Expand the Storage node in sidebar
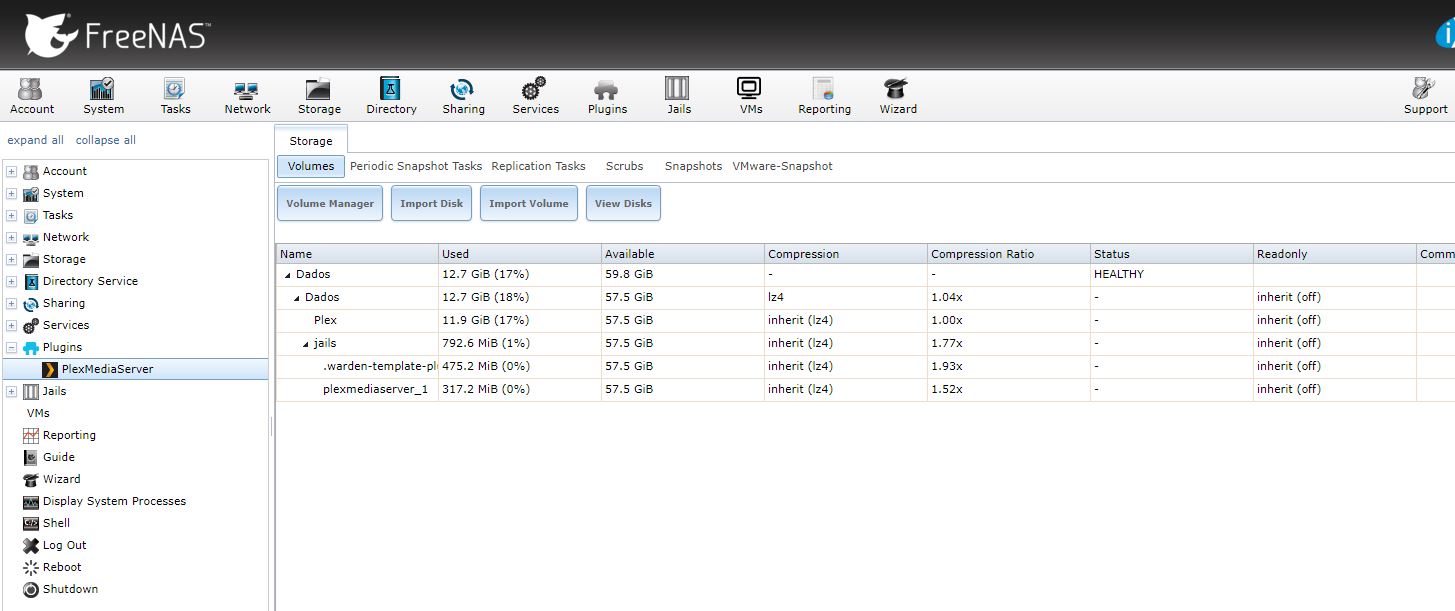This screenshot has width=1455, height=611. [x=11, y=259]
